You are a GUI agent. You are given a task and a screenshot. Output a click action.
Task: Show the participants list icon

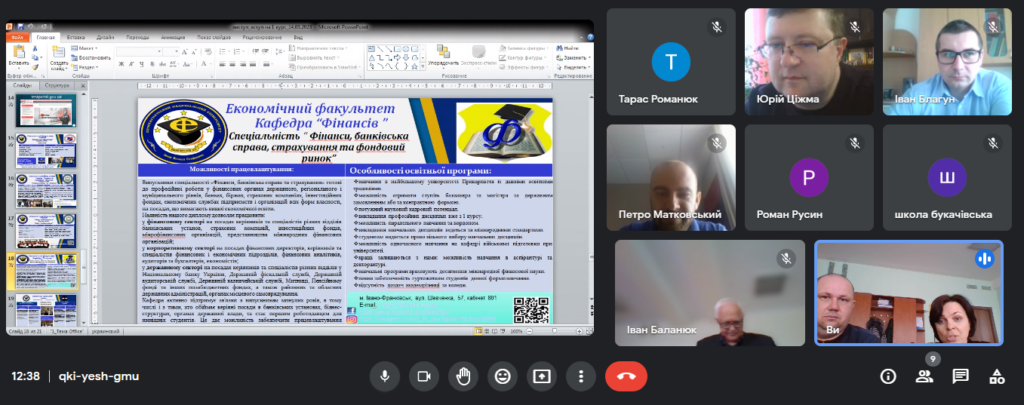click(x=924, y=376)
